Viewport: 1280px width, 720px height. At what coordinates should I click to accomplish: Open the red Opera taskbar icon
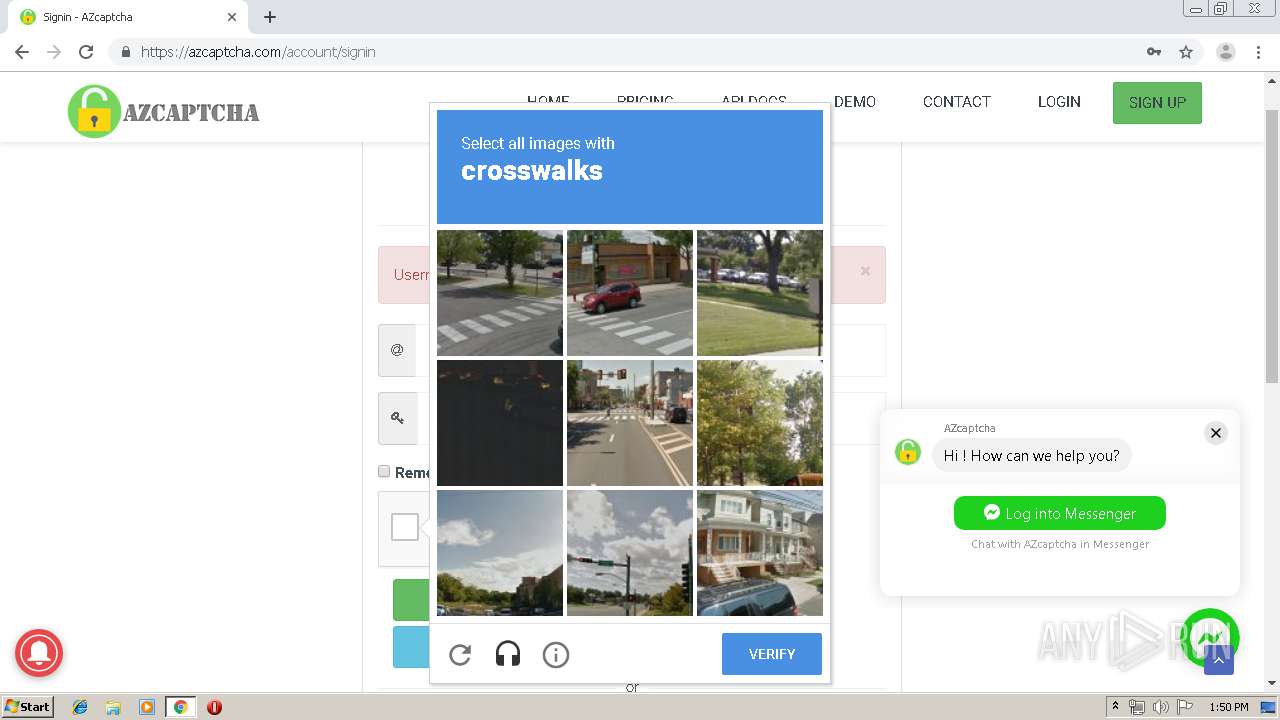pyautogui.click(x=214, y=707)
